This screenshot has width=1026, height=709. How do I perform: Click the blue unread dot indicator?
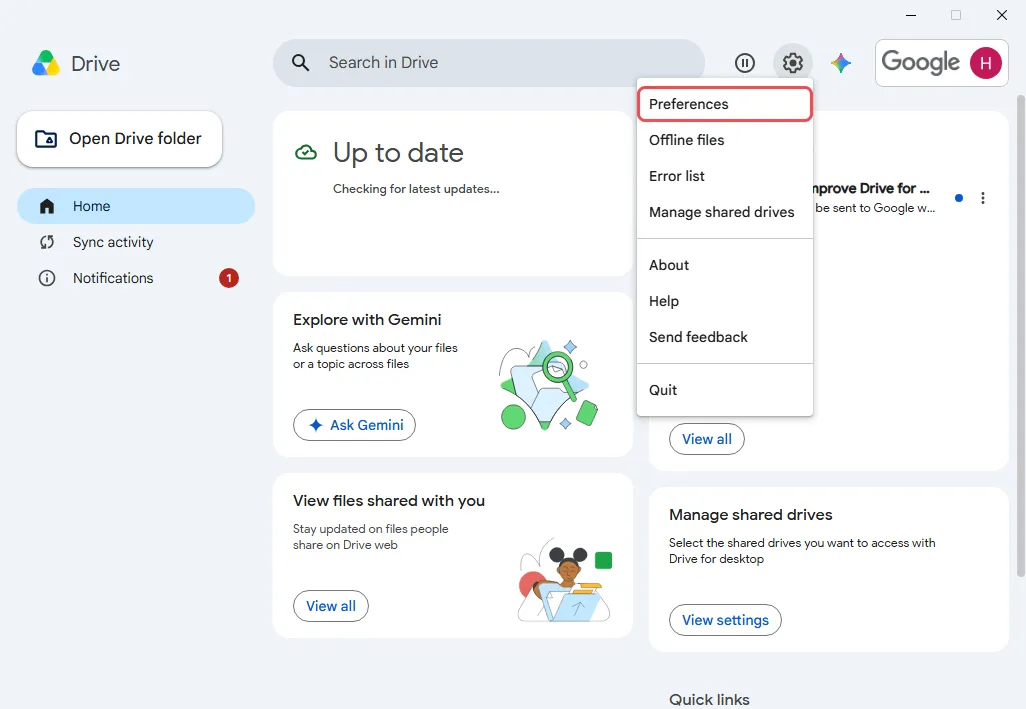tap(959, 198)
